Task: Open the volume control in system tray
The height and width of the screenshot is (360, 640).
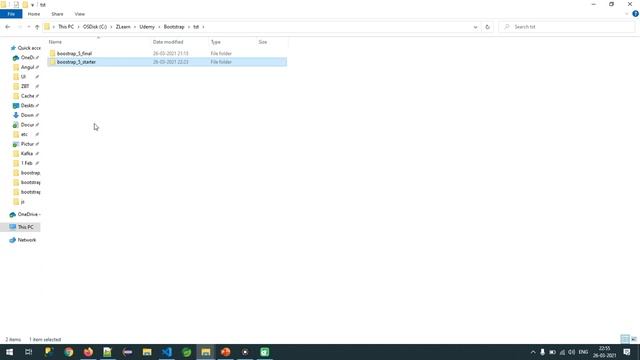Action: pyautogui.click(x=571, y=352)
